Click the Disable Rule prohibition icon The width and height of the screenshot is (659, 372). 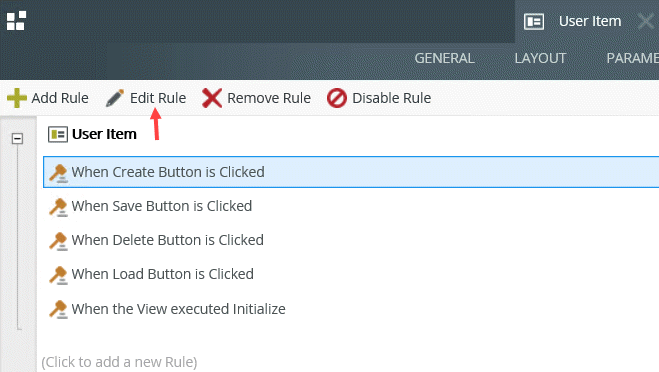click(337, 98)
